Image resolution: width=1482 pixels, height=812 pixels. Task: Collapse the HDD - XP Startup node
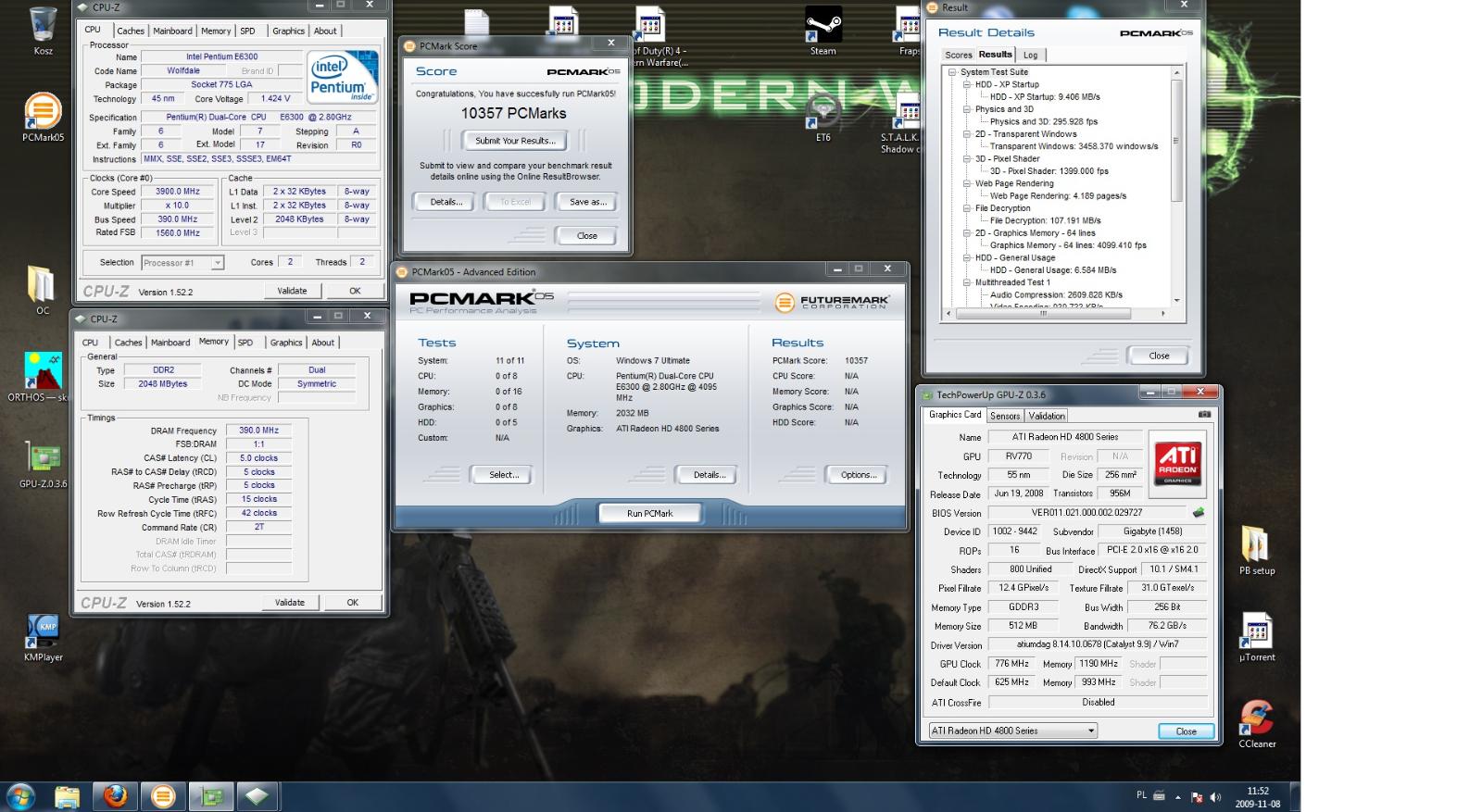[967, 84]
